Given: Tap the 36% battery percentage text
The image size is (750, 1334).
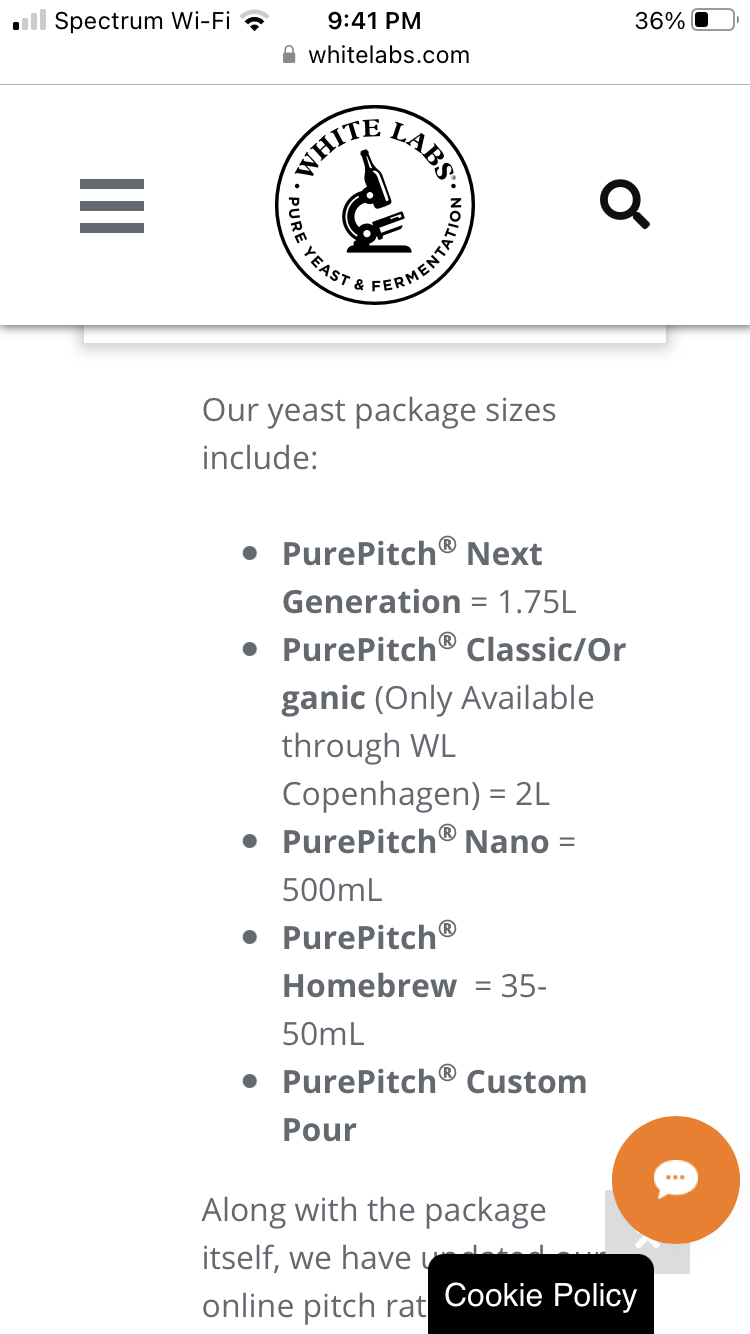Looking at the screenshot, I should point(660,21).
